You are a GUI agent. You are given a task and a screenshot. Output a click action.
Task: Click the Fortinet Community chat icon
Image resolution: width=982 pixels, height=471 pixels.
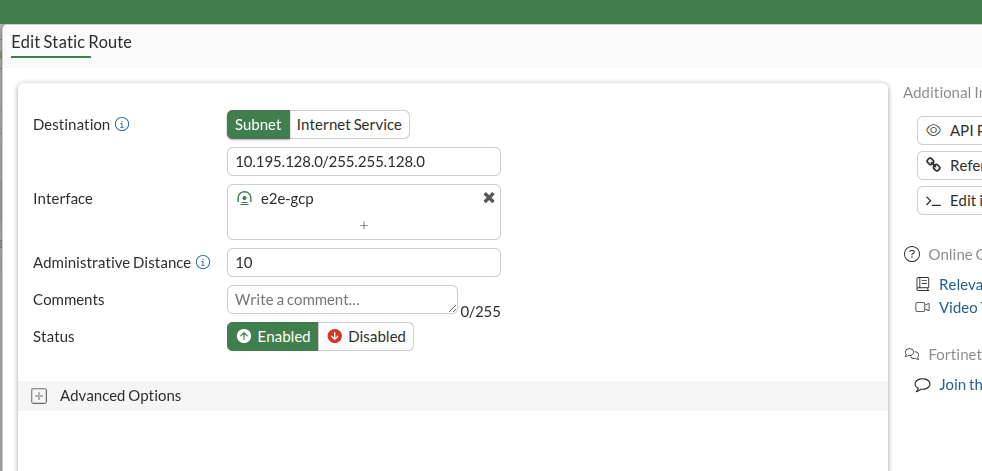coord(912,355)
